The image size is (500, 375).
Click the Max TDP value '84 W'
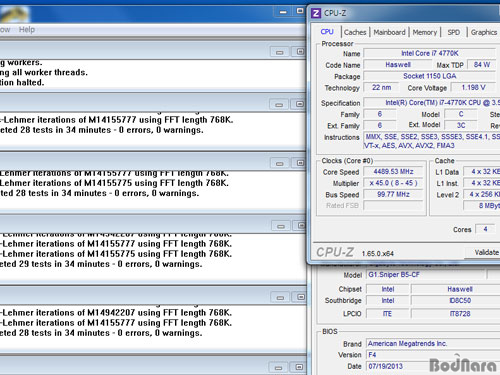[x=482, y=65]
